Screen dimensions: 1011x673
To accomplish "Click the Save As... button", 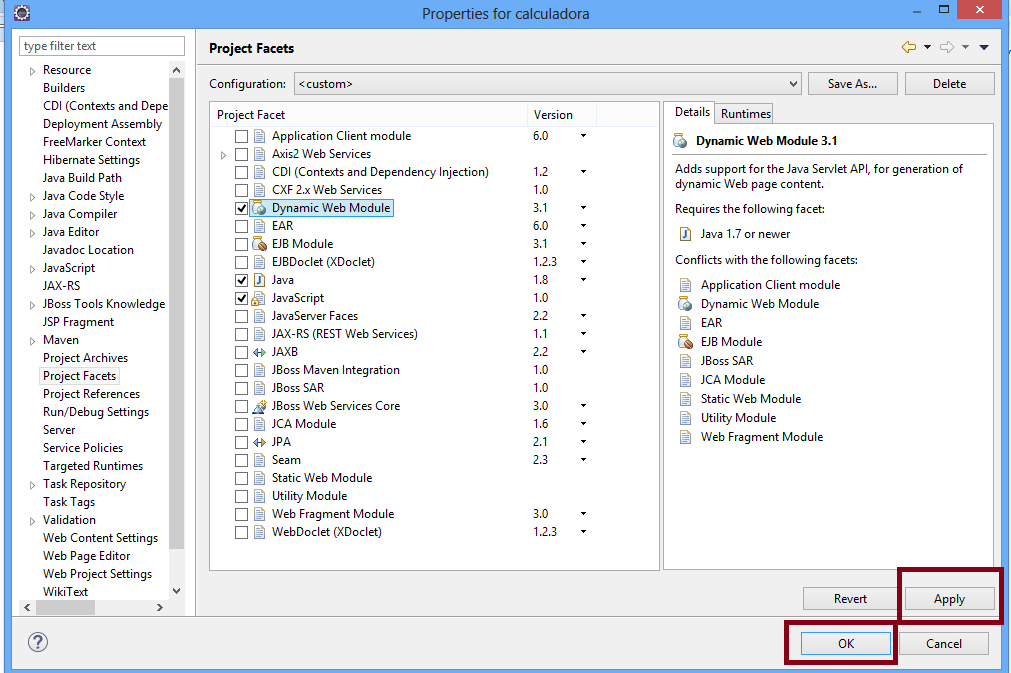I will (852, 84).
